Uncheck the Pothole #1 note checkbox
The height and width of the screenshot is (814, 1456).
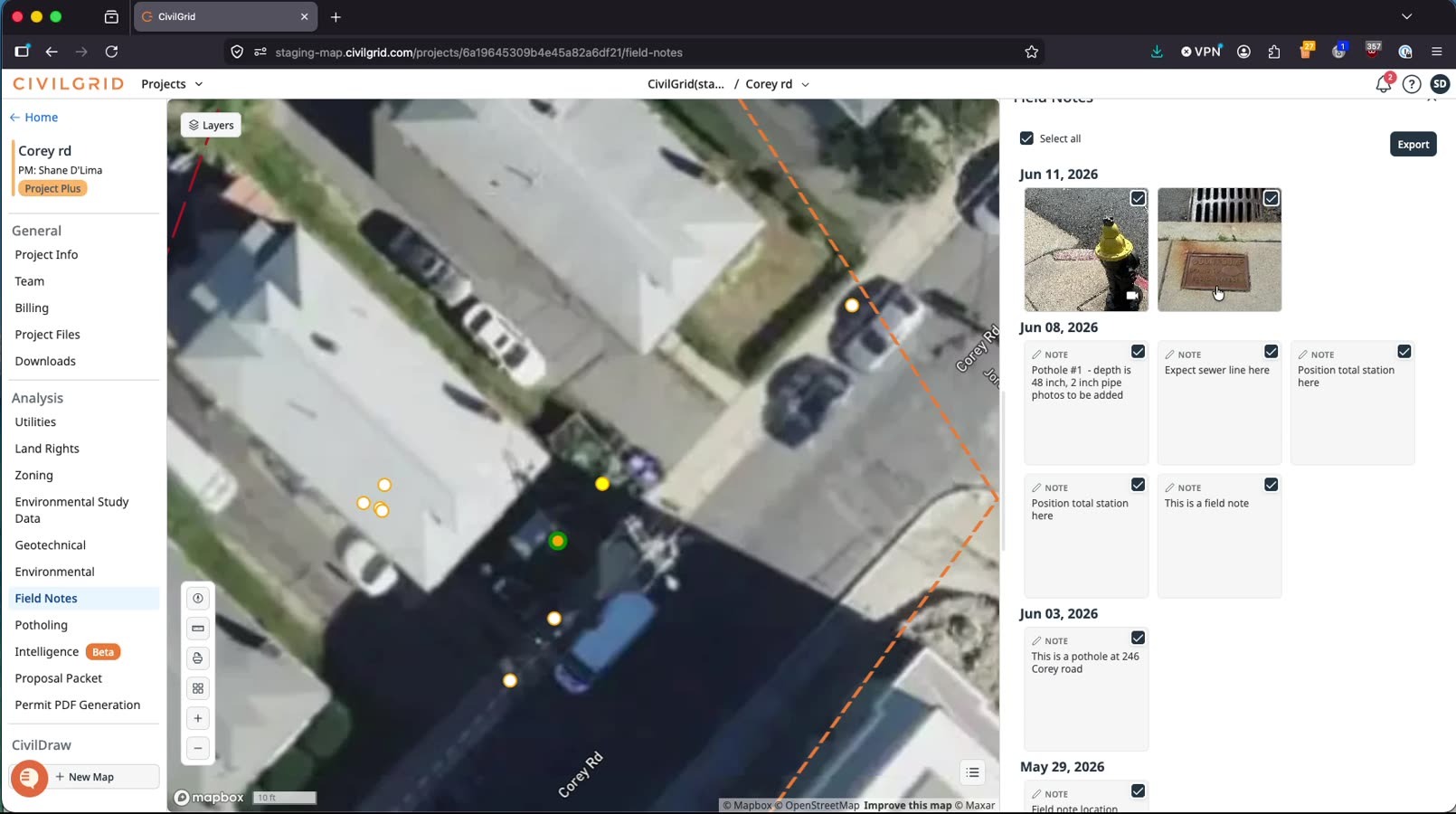click(1138, 352)
